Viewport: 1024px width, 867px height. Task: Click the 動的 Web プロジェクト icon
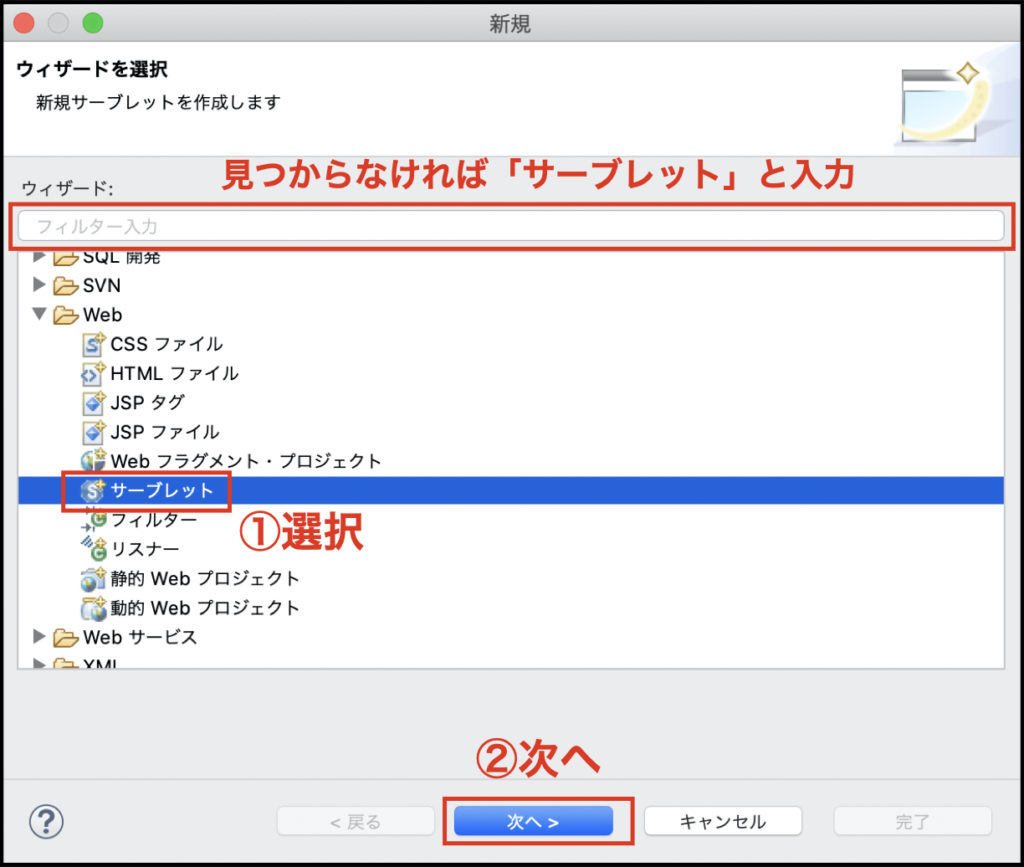[94, 607]
